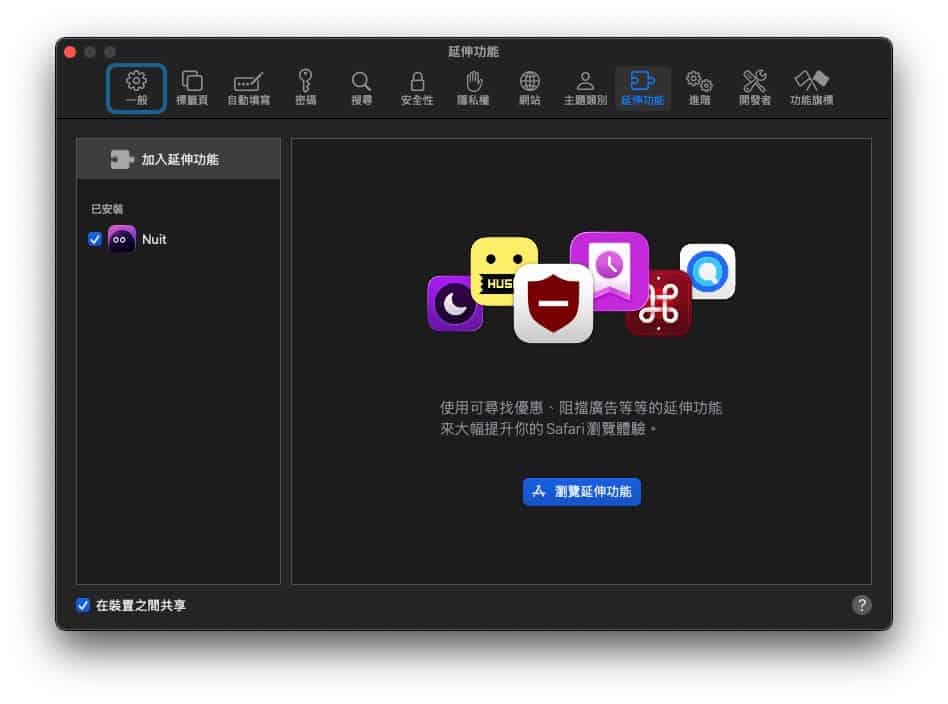Click the 瀏覽延伸功能 button
This screenshot has height=704, width=948.
click(581, 491)
